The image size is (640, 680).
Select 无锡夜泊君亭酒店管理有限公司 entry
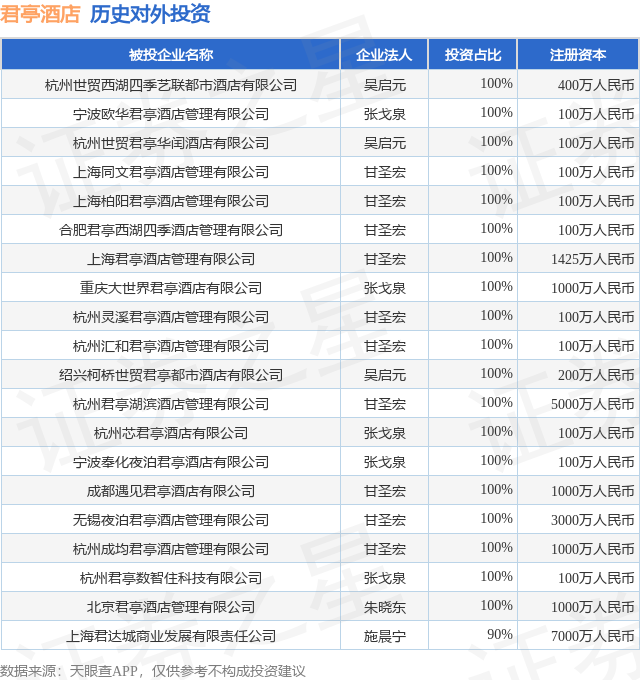point(171,520)
